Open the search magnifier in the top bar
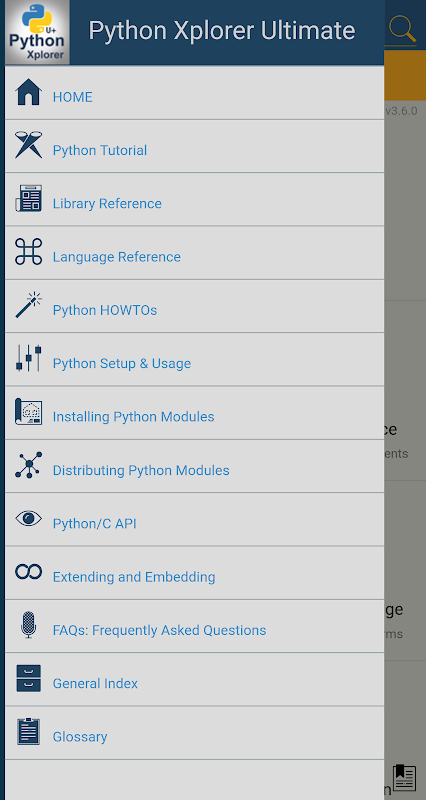 pos(403,30)
